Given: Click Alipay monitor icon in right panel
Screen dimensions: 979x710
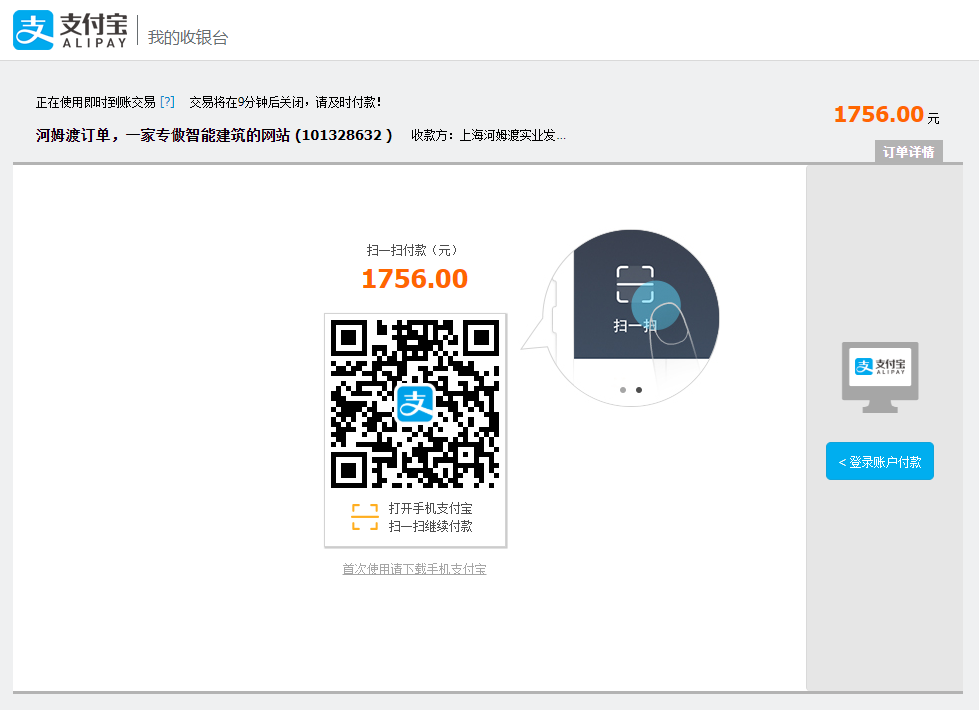Looking at the screenshot, I should click(x=880, y=377).
